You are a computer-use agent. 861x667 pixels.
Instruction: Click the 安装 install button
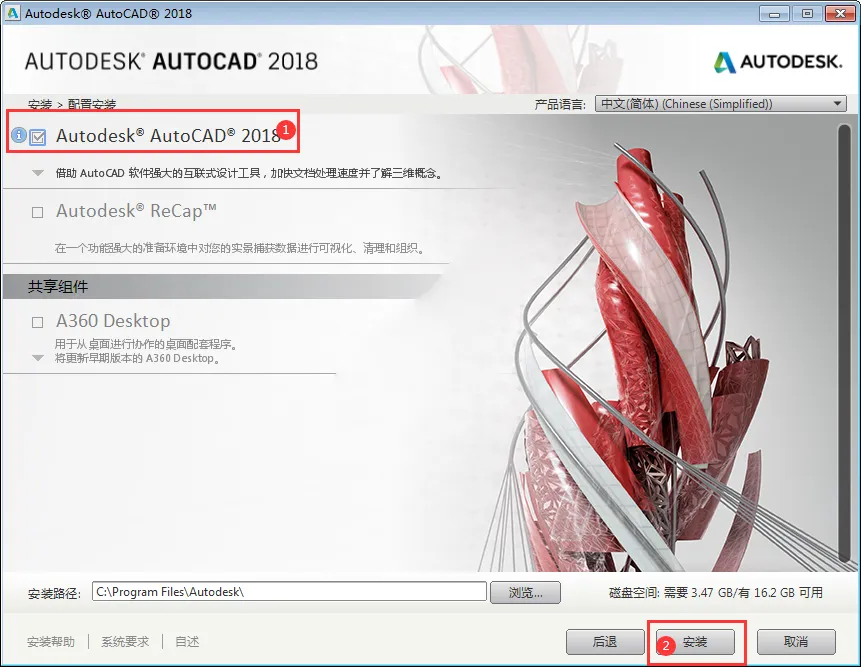click(695, 642)
